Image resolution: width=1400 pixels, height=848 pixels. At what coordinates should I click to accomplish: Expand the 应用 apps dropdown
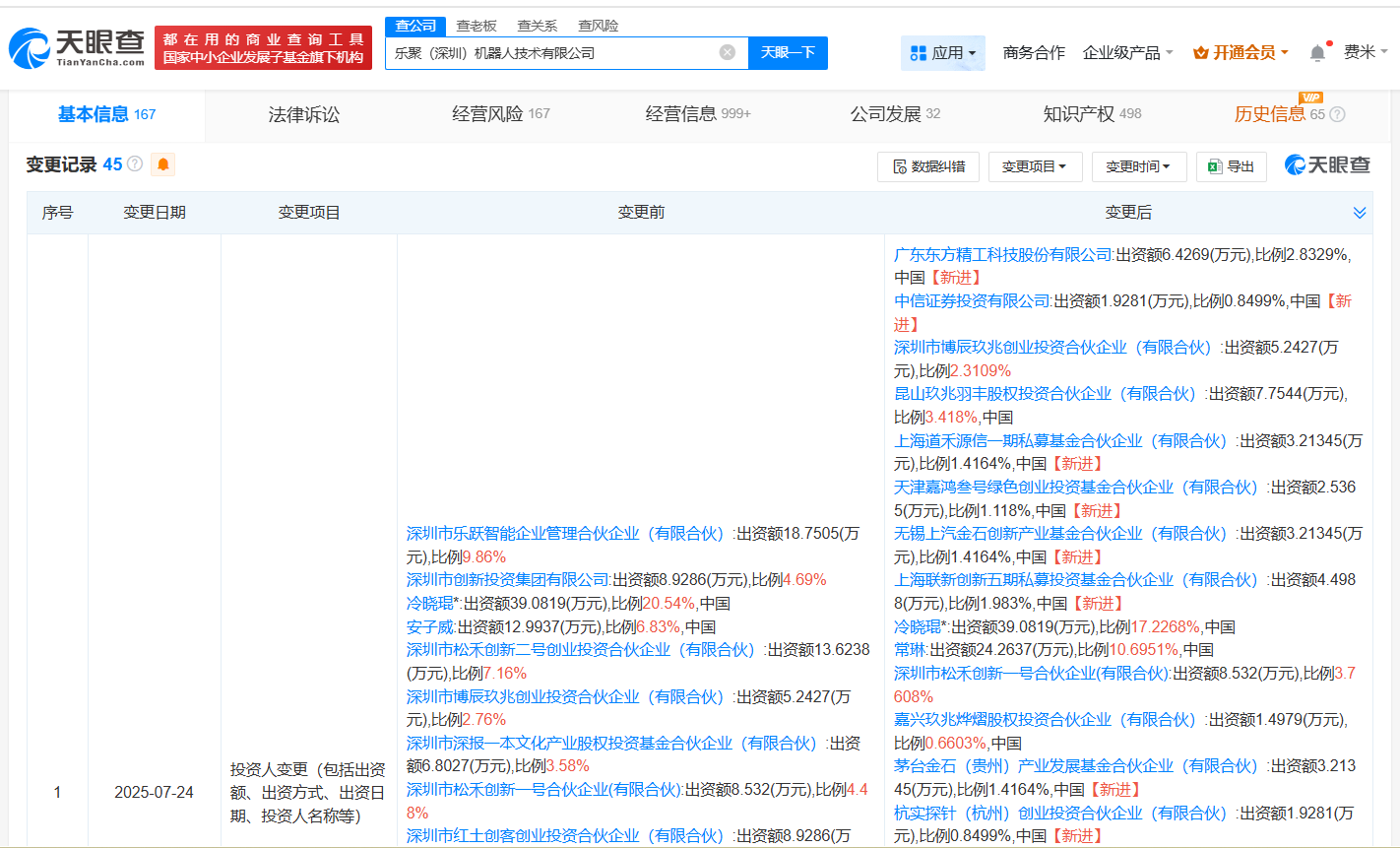tap(942, 52)
